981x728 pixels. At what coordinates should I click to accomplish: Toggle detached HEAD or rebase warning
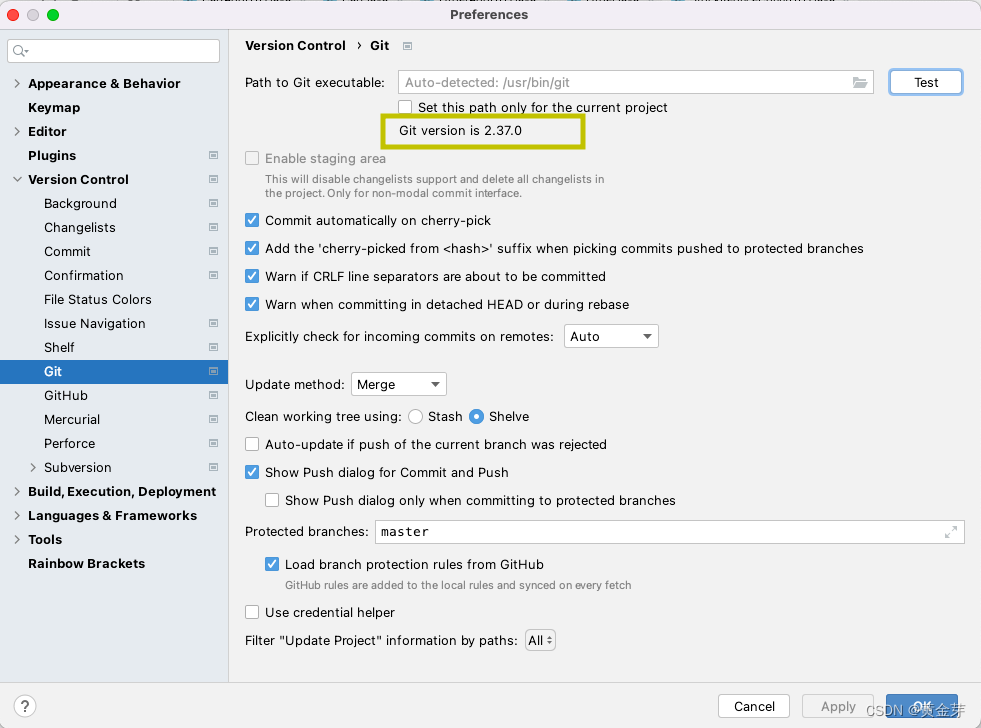click(252, 305)
